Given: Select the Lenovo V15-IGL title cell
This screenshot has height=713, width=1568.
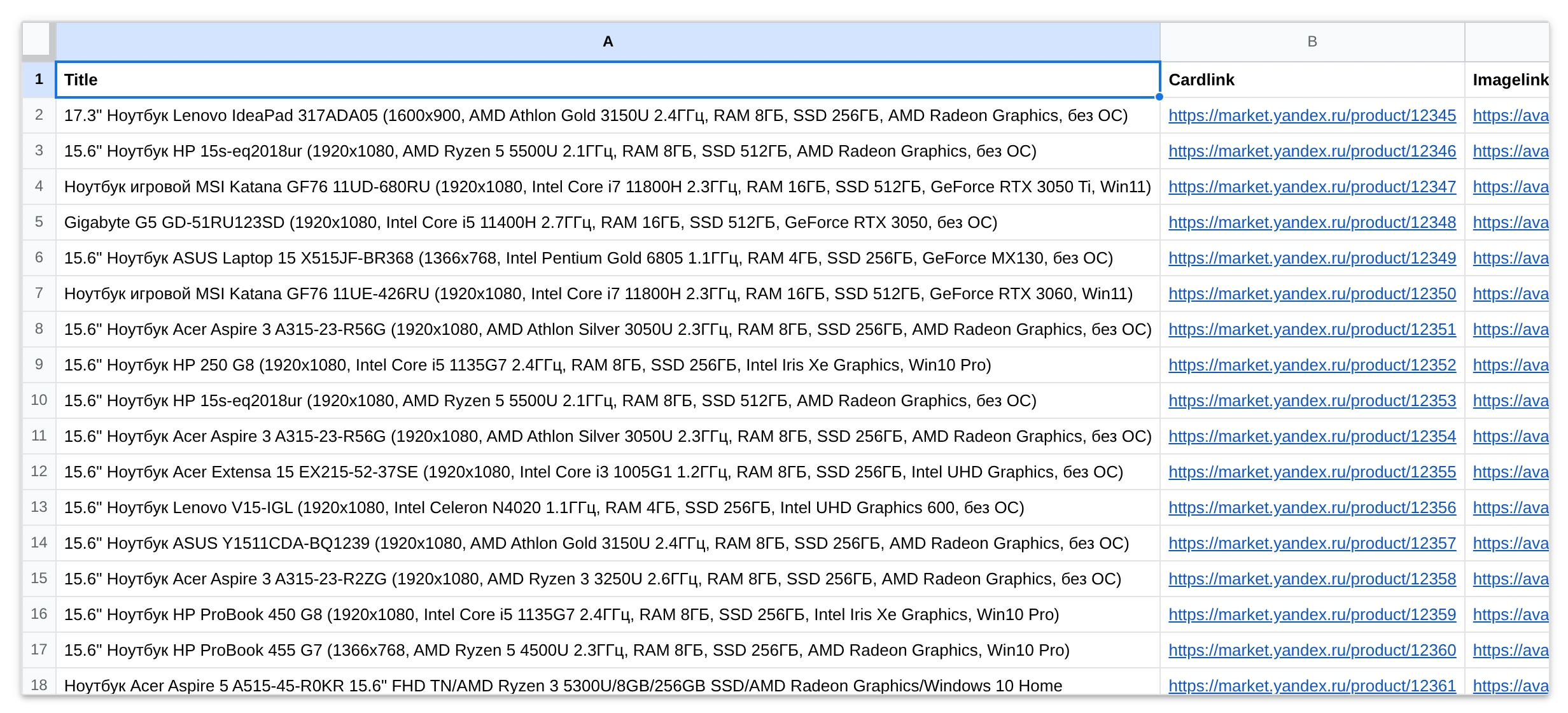Looking at the screenshot, I should pos(608,507).
